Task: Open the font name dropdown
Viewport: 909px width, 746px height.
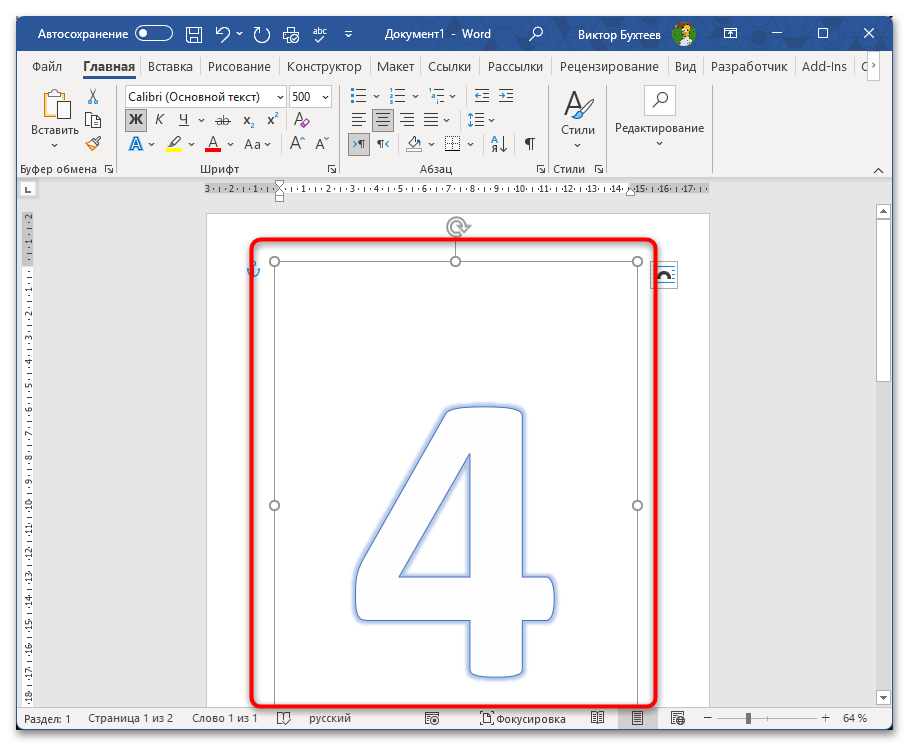Action: (279, 97)
